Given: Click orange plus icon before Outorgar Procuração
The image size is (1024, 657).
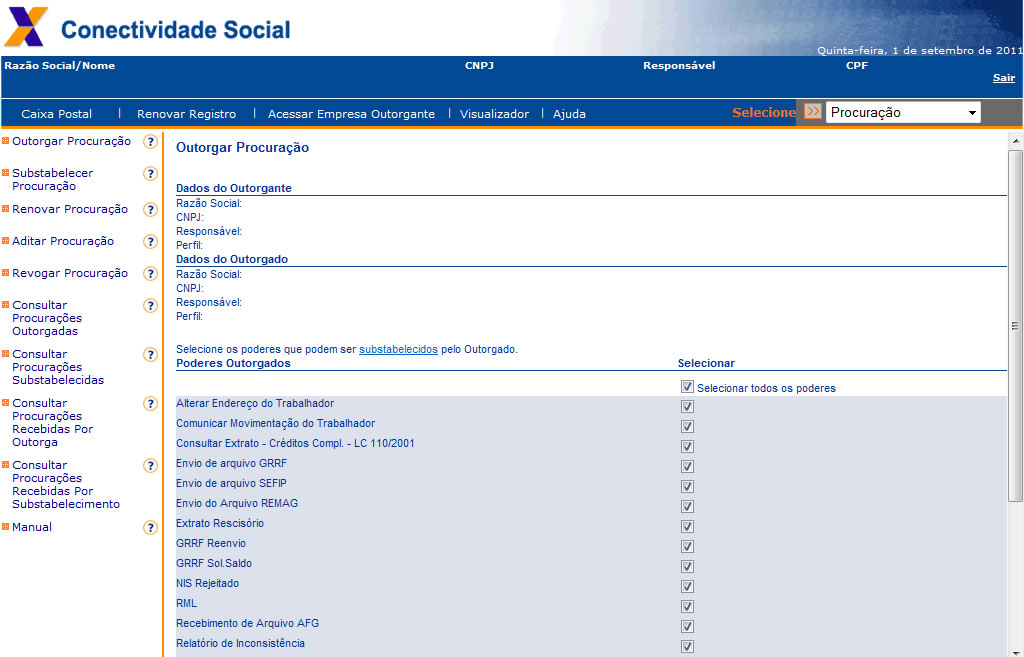Looking at the screenshot, I should click(x=5, y=140).
